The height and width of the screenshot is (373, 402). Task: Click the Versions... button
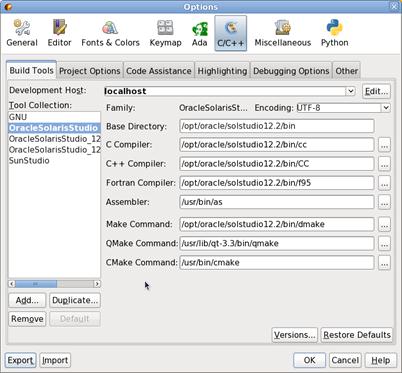coord(295,335)
